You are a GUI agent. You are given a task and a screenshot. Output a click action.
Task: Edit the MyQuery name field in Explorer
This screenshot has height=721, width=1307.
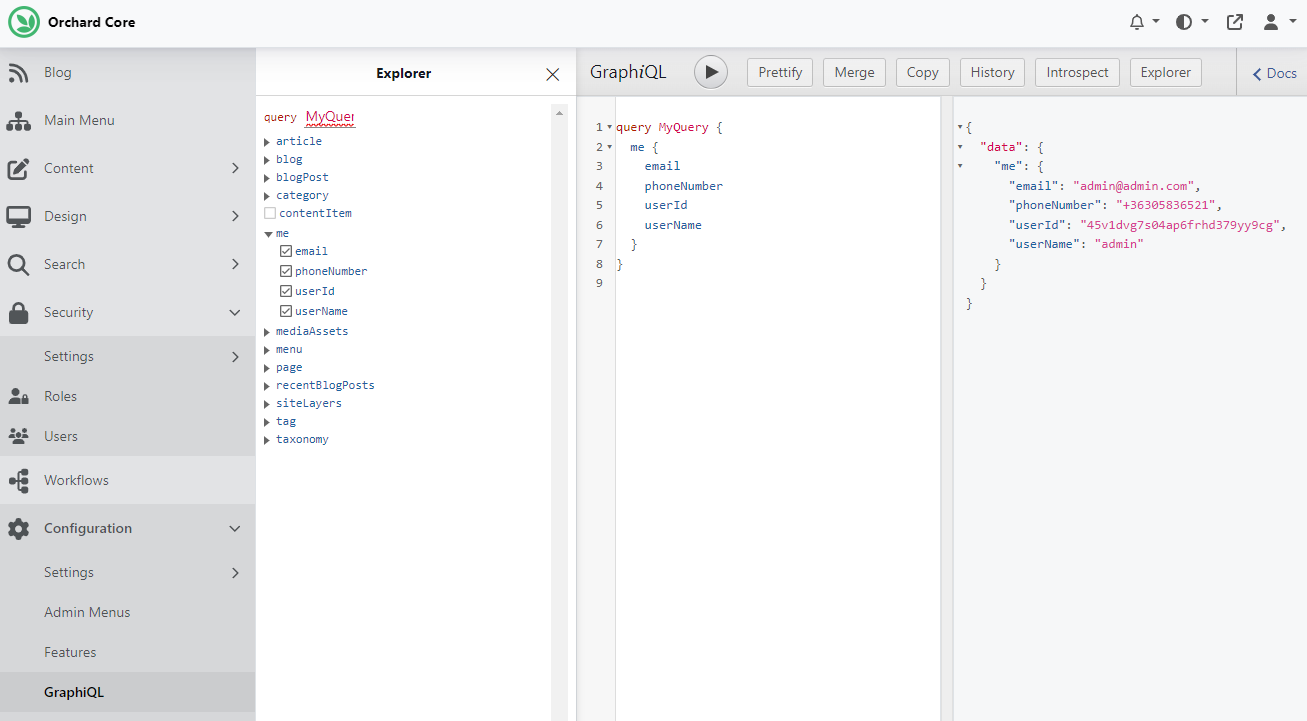(330, 117)
